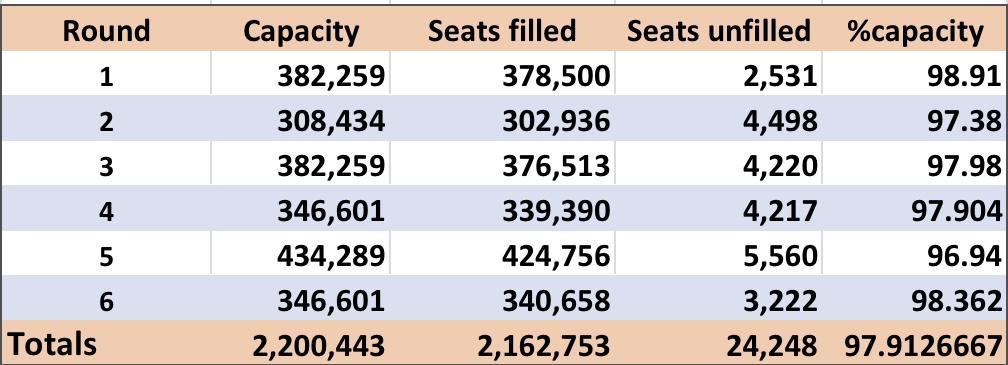Select the percentage cell 98.362
This screenshot has height=365, width=1008.
(x=914, y=298)
